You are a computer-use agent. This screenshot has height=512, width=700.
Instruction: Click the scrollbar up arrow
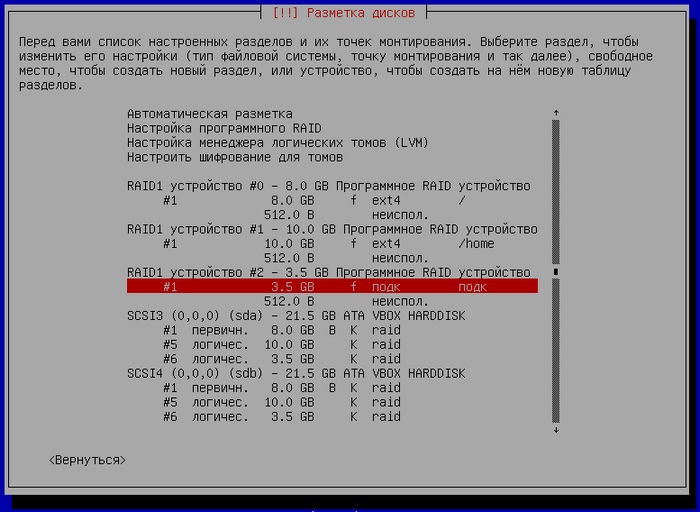[x=556, y=113]
